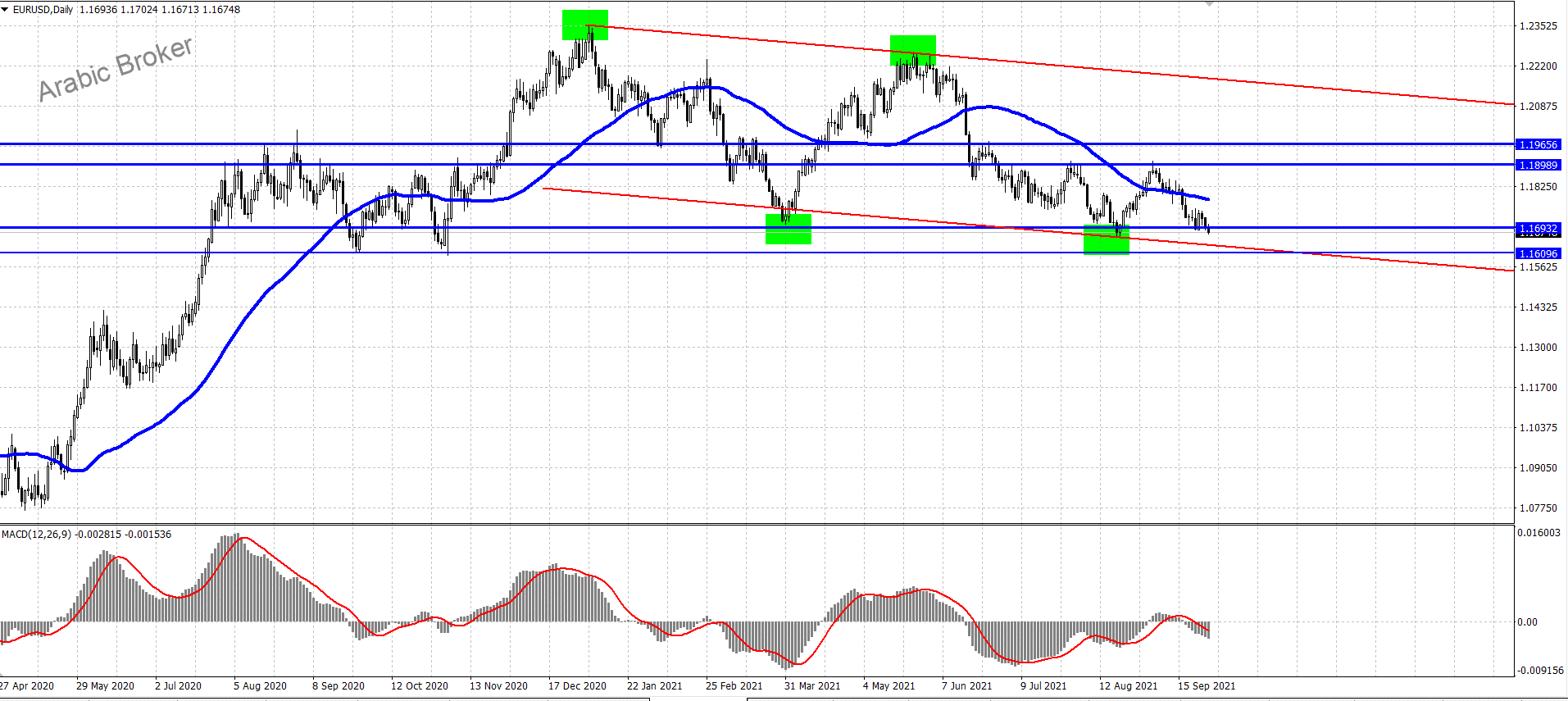The image size is (1568, 701).
Task: Click the 1.16096 blue price label
Action: [x=1538, y=253]
